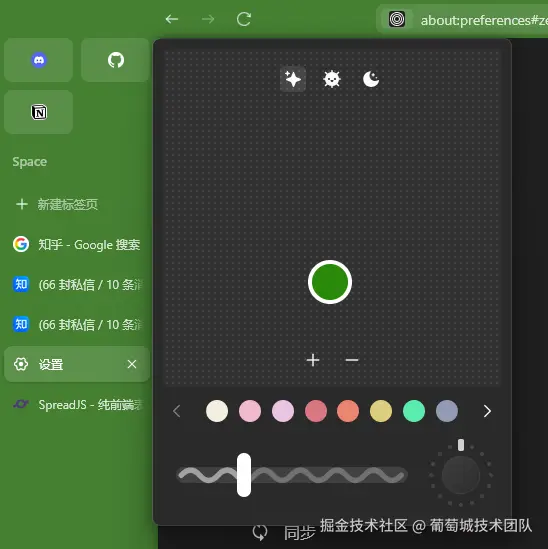Select the dark mode moon icon

(x=371, y=79)
